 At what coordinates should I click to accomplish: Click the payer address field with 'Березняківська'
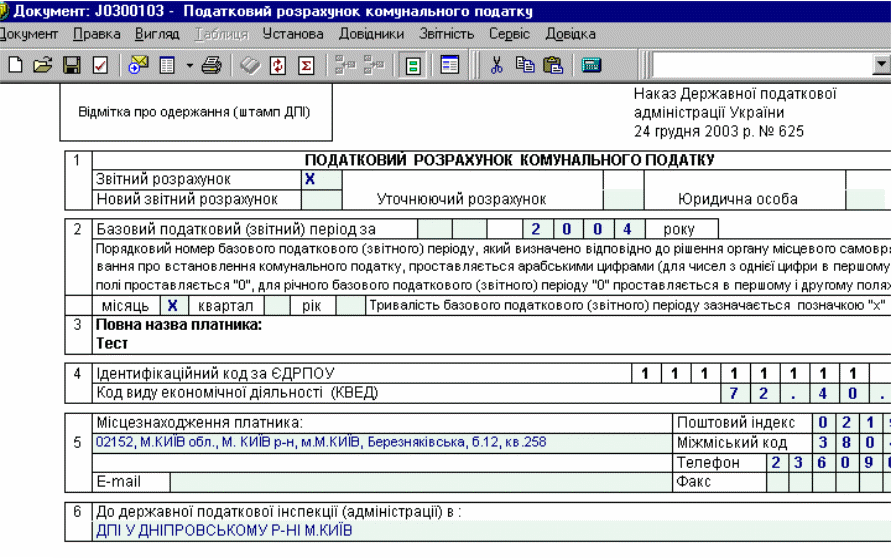click(380, 442)
